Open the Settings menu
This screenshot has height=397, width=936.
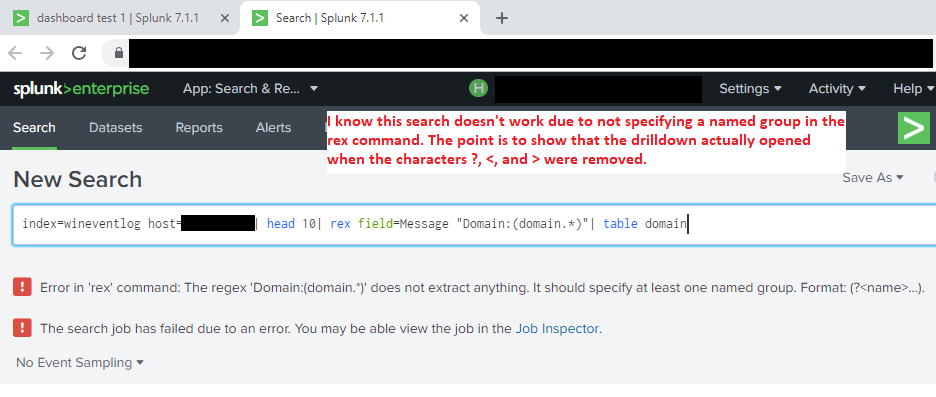[x=750, y=89]
